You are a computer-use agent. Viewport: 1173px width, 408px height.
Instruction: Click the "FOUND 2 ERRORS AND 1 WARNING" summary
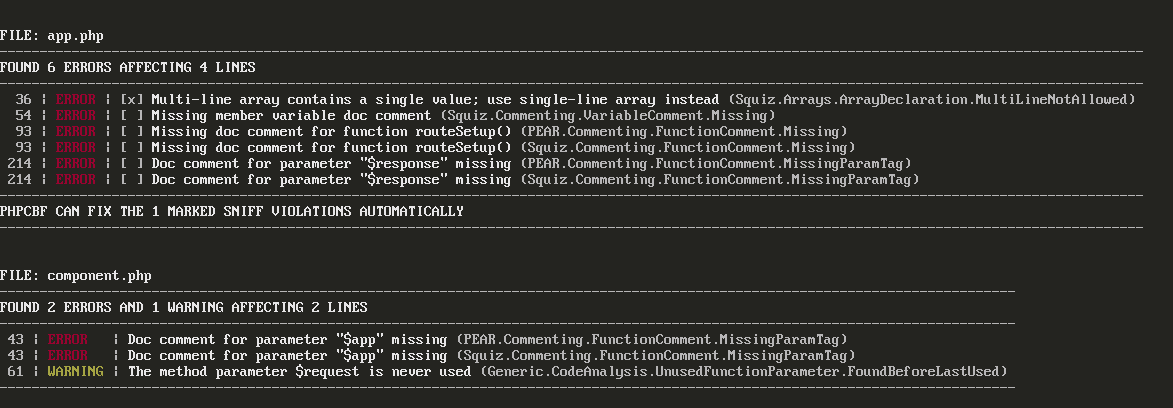[184, 307]
